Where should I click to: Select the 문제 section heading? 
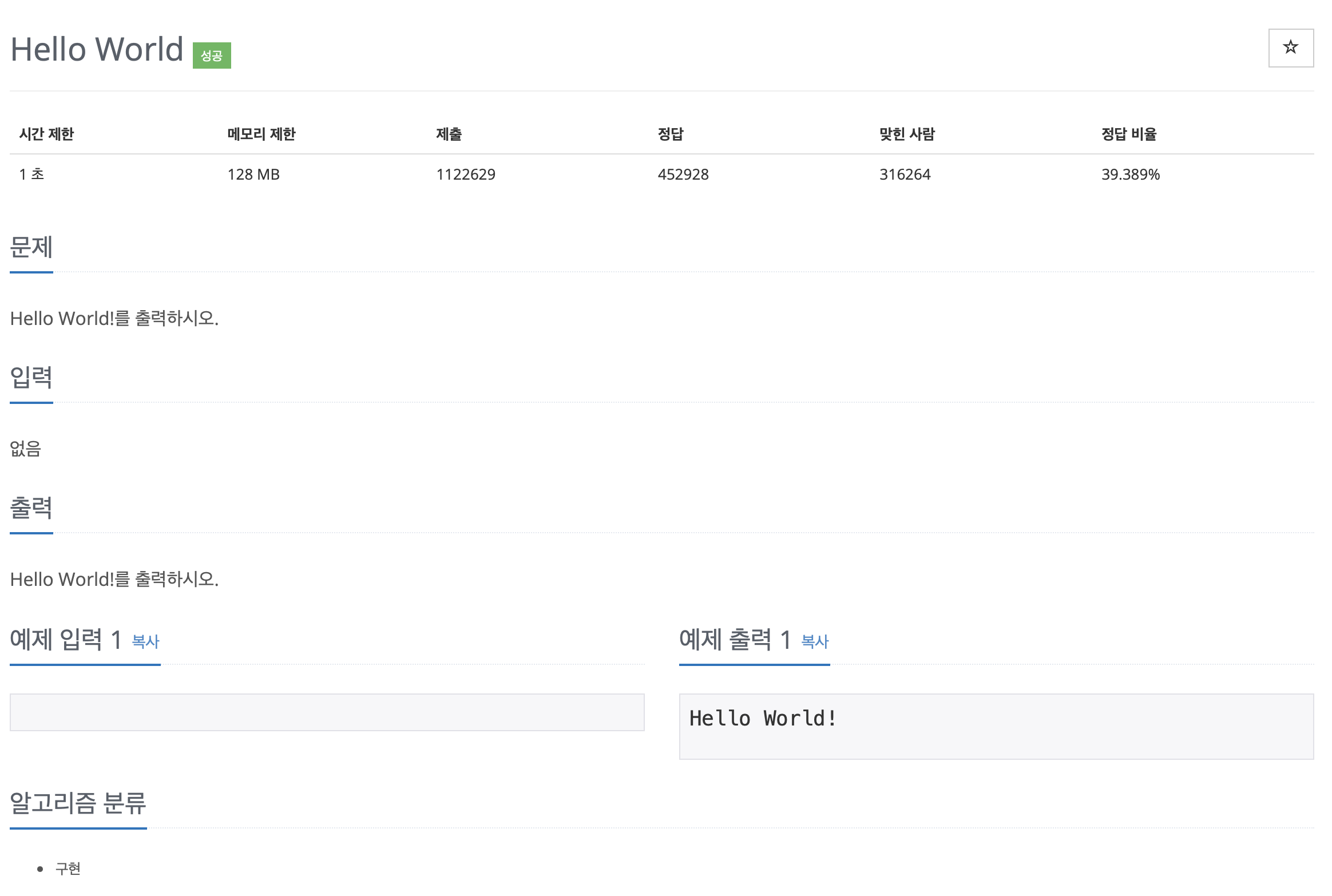point(31,247)
